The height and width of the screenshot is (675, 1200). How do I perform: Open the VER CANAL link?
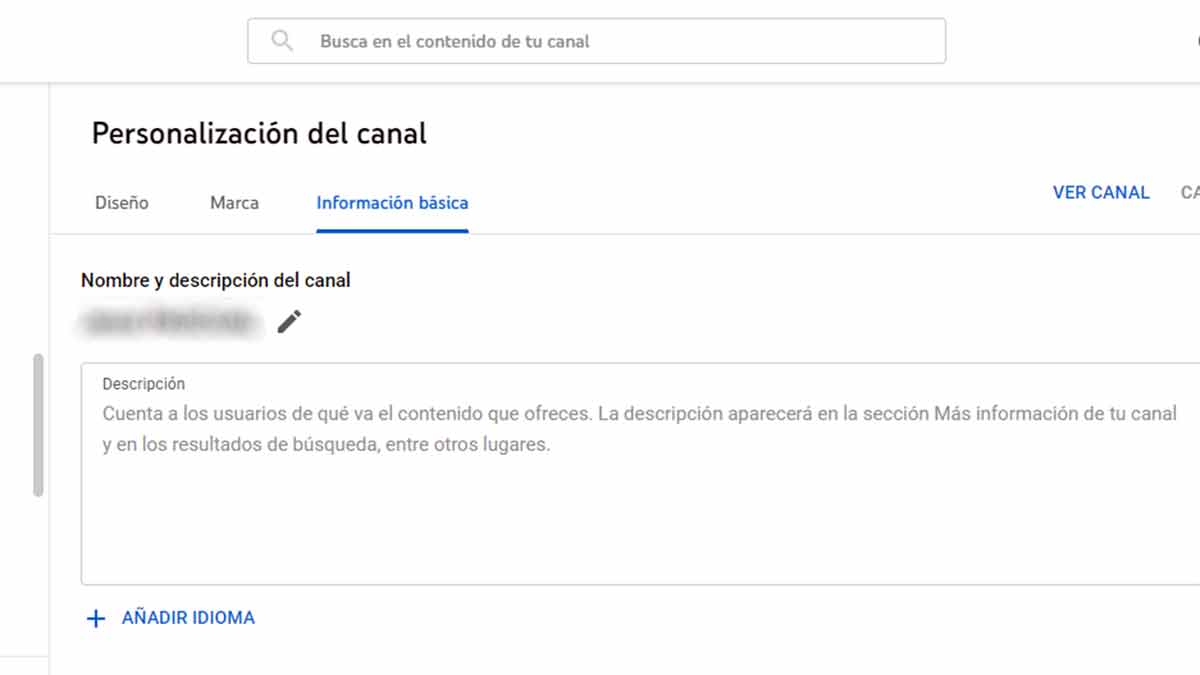click(1101, 193)
